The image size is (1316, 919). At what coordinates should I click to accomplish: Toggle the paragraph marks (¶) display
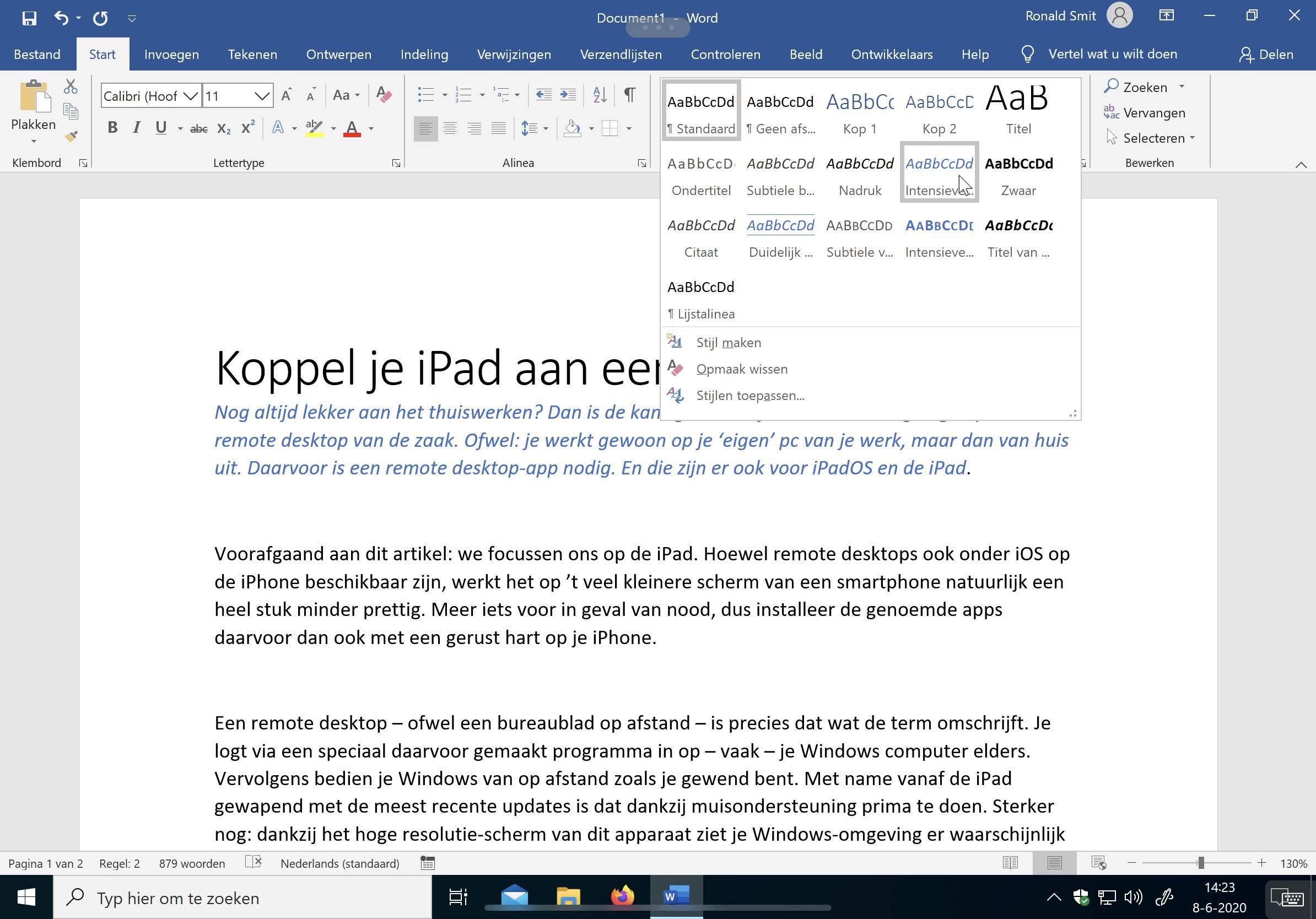tap(629, 95)
